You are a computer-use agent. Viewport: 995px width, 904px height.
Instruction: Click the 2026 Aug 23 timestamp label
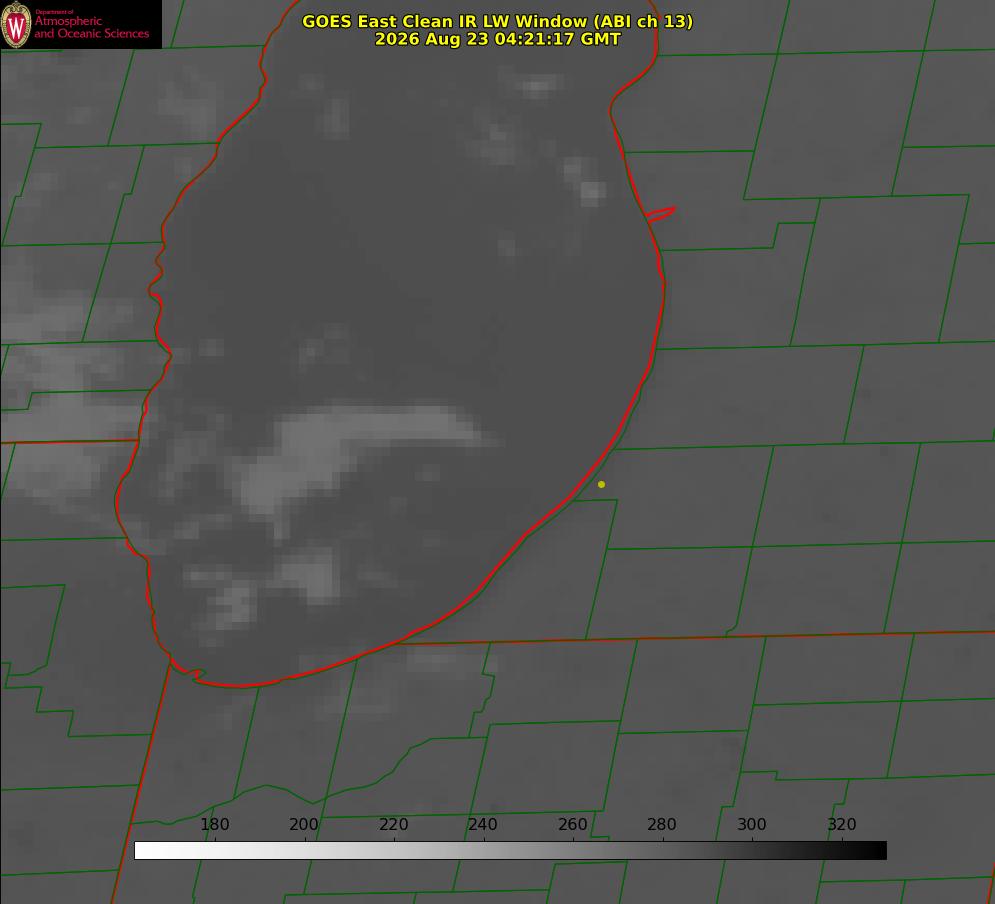pyautogui.click(x=498, y=39)
